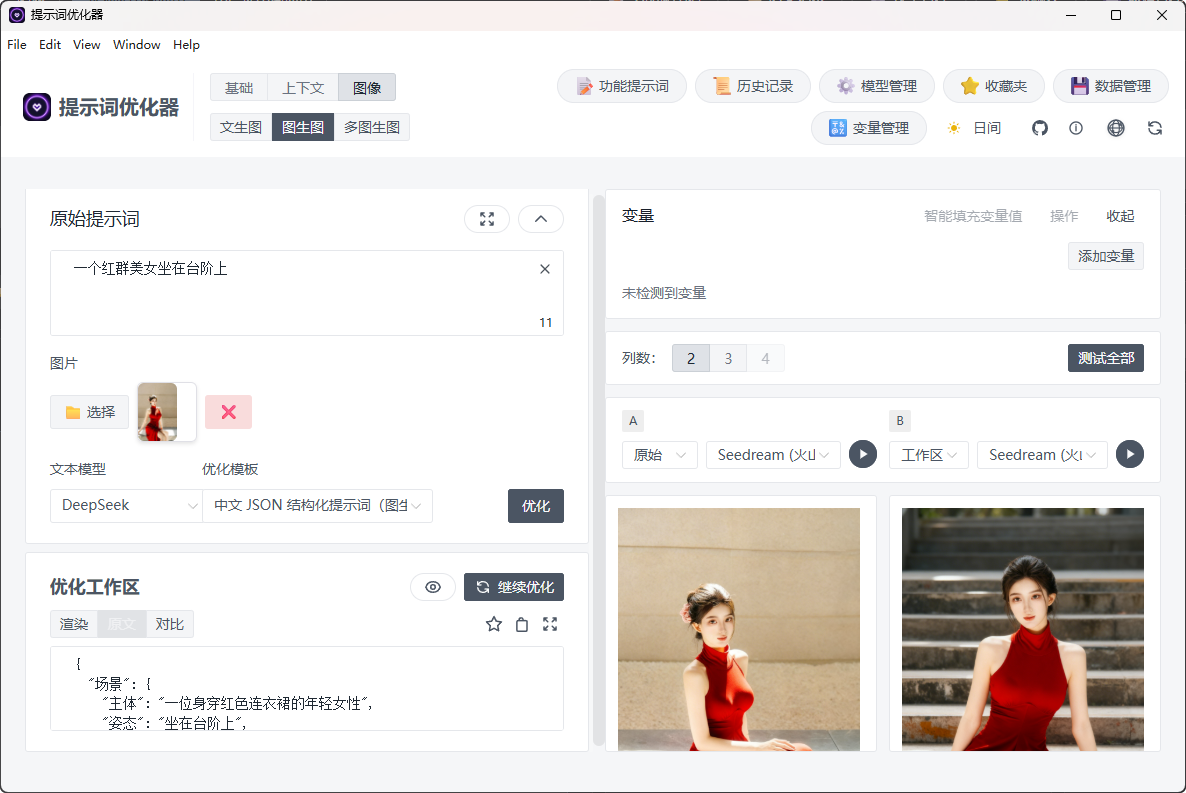
Task: Click the uploaded red dress thumbnail
Action: pyautogui.click(x=166, y=411)
